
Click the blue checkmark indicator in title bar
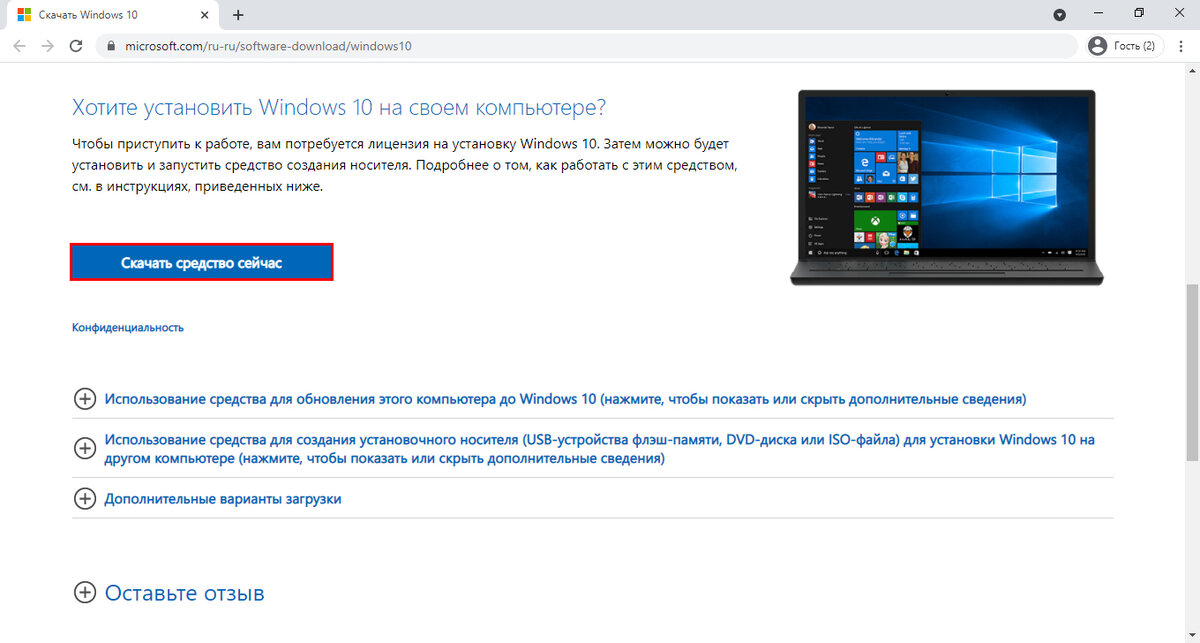tap(1060, 14)
